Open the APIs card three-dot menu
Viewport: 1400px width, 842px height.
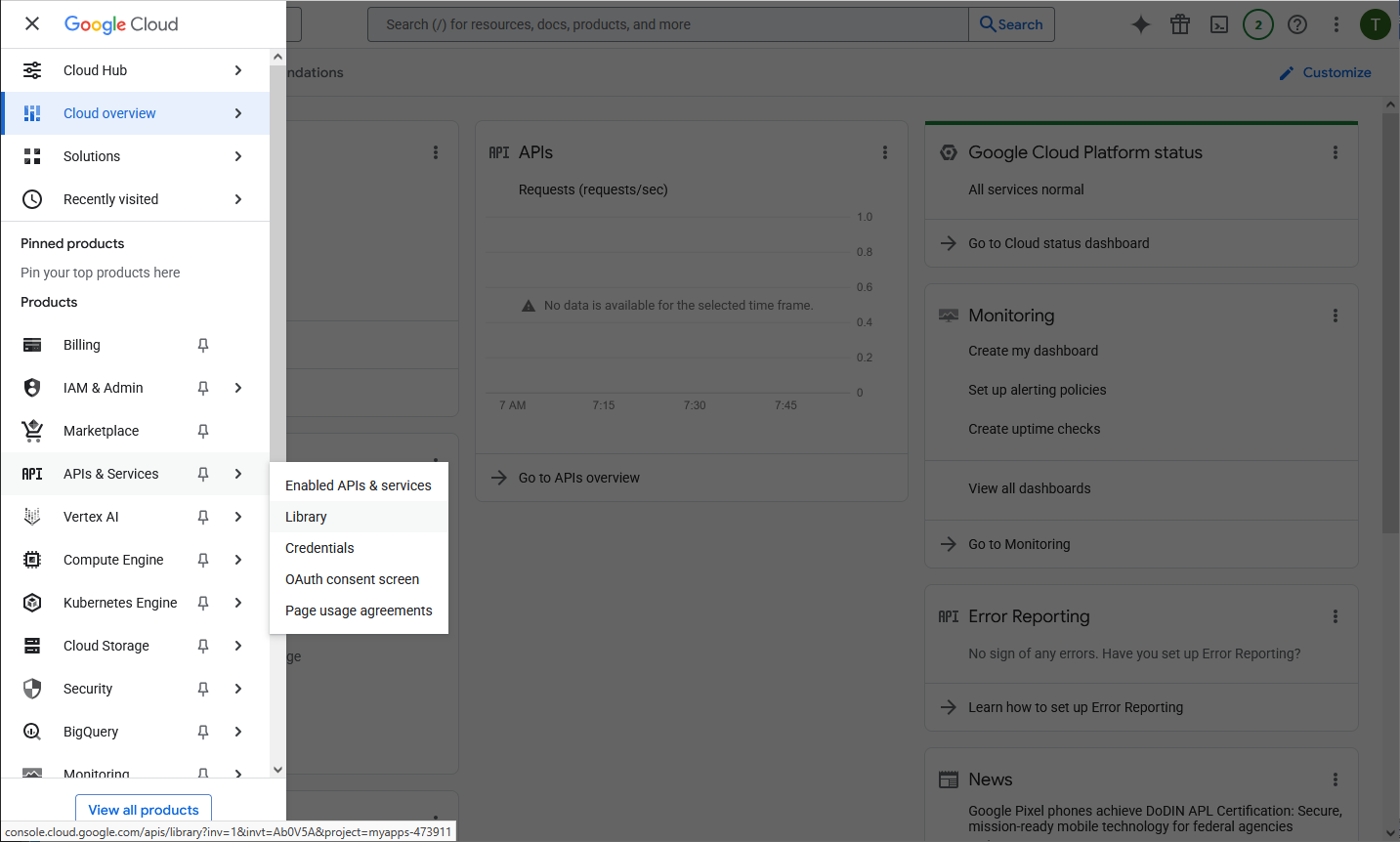pyautogui.click(x=885, y=152)
